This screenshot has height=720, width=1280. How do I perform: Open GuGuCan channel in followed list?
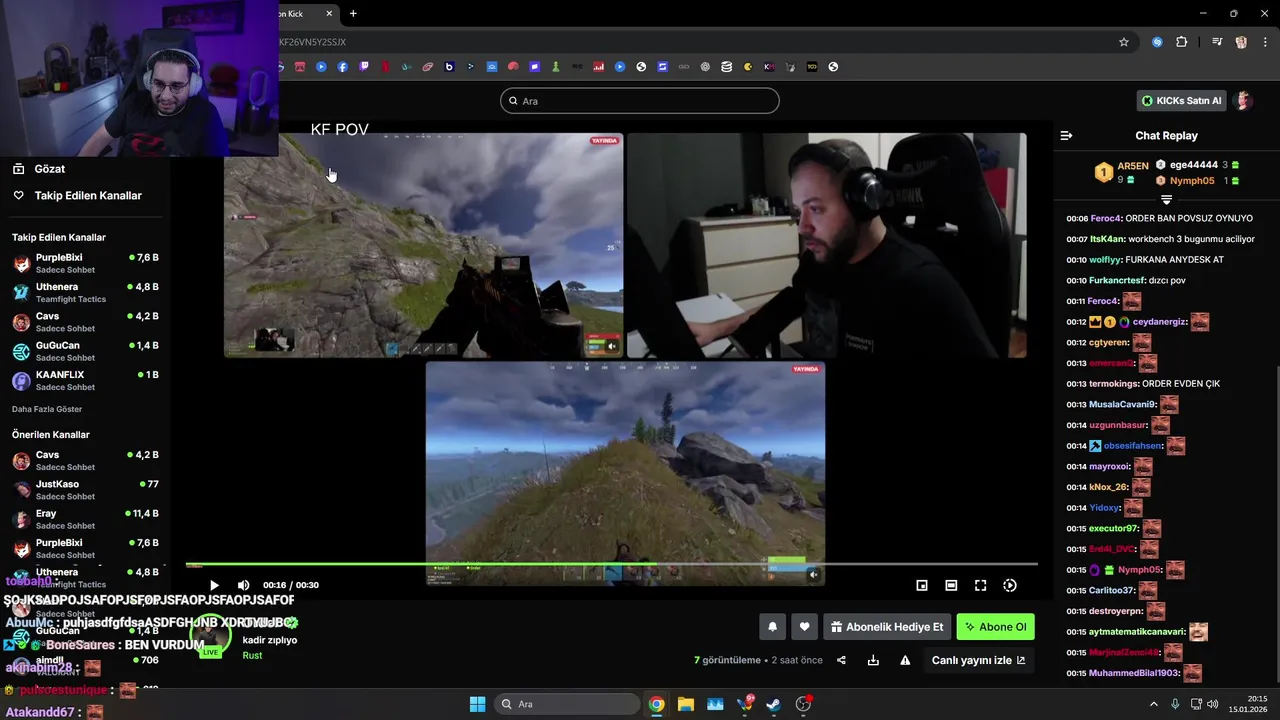pos(85,351)
